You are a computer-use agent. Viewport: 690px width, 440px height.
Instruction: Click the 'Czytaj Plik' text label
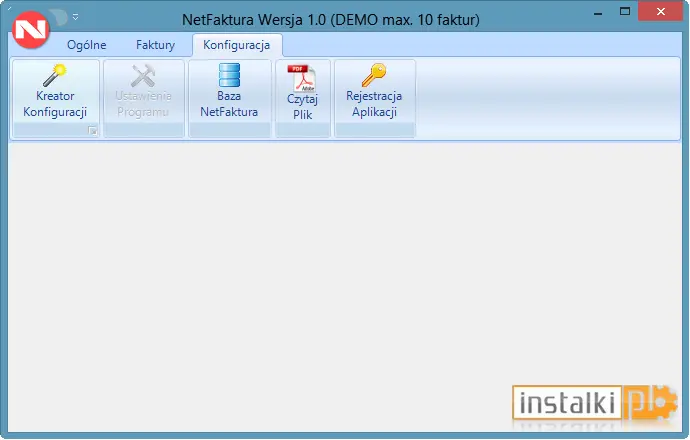tap(302, 107)
